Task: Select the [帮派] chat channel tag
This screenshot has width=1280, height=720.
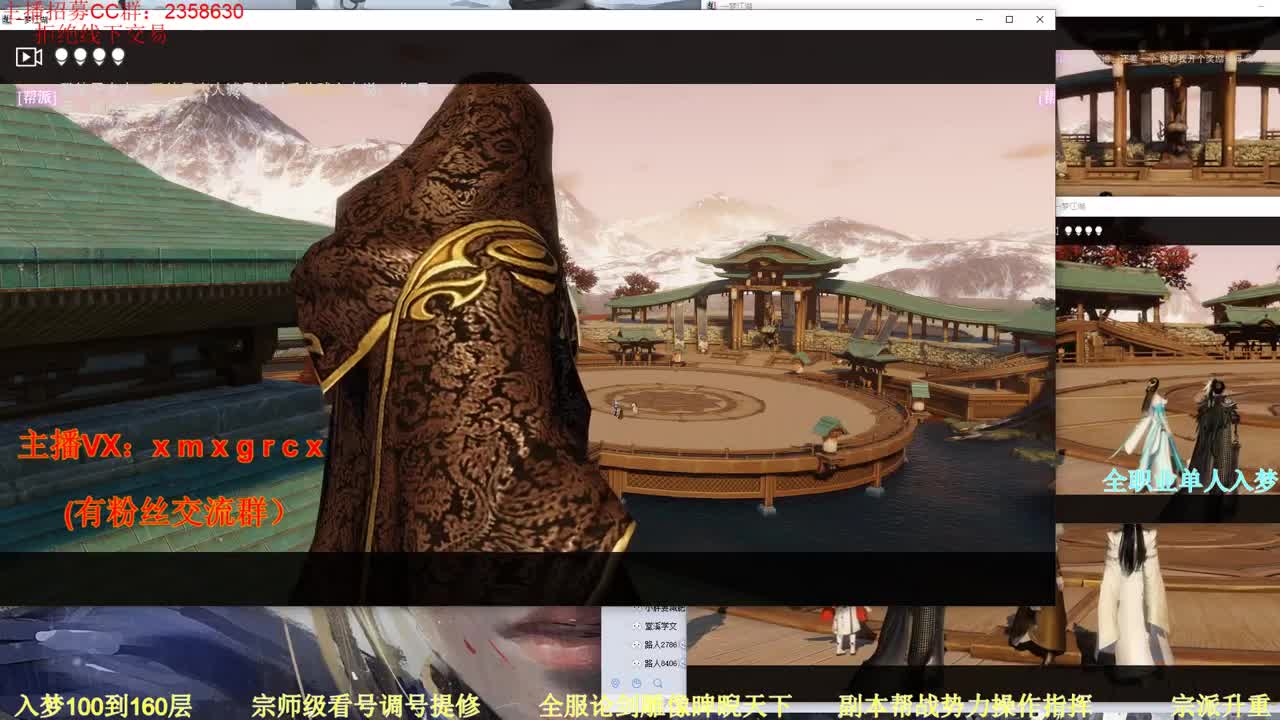Action: (39, 97)
